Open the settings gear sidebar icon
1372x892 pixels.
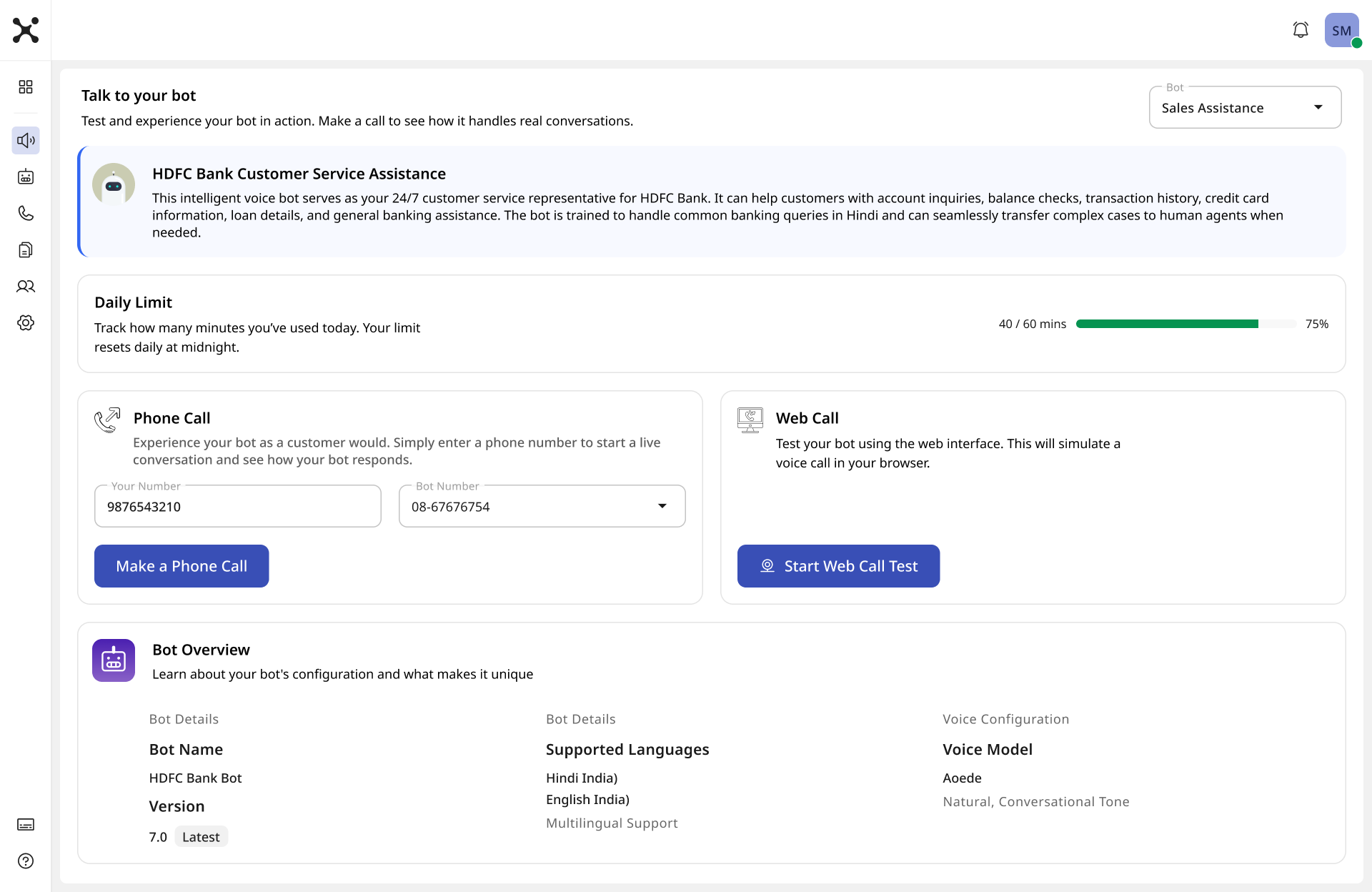click(x=26, y=322)
